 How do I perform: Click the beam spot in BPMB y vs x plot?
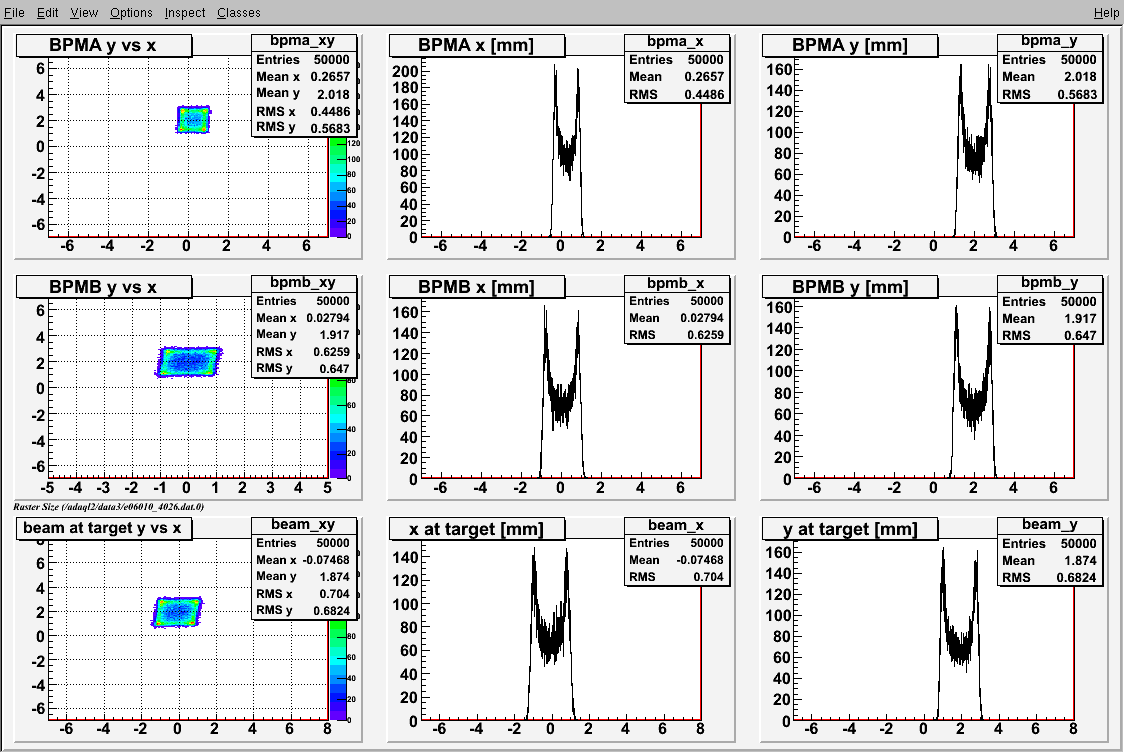point(189,362)
